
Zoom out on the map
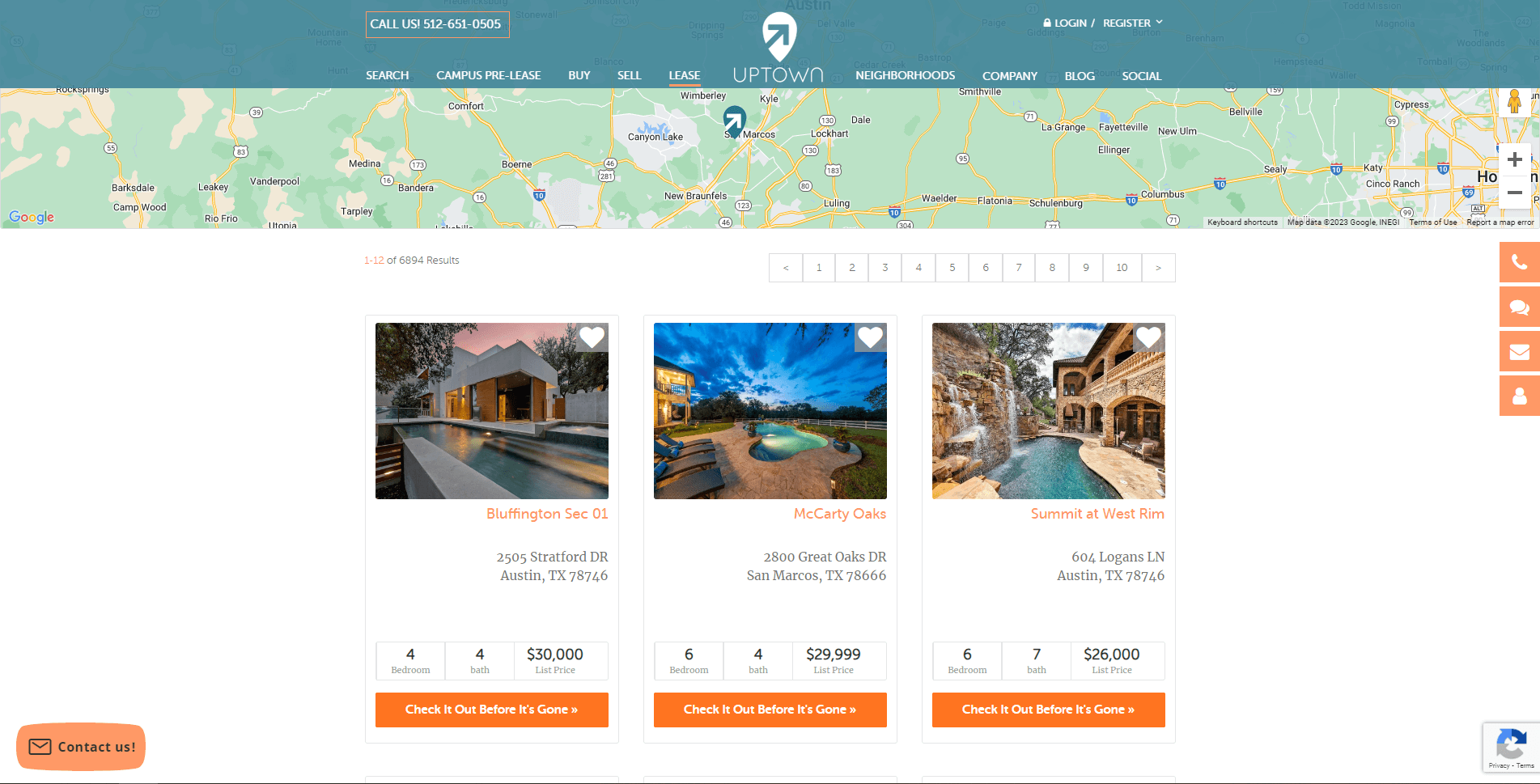tap(1514, 193)
